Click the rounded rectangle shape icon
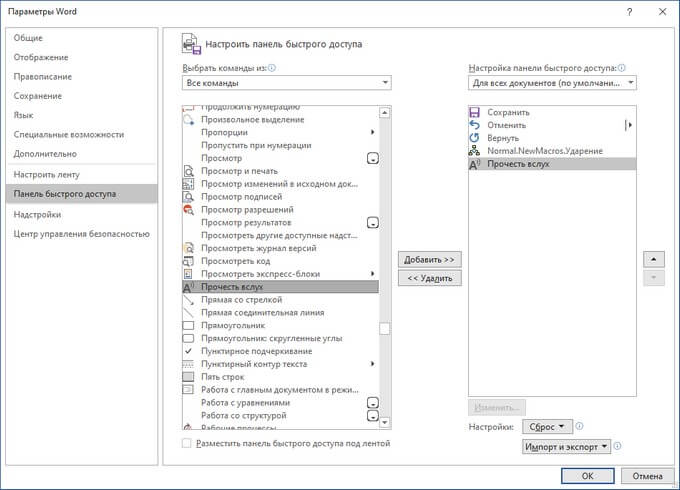This screenshot has height=490, width=680. click(x=189, y=339)
